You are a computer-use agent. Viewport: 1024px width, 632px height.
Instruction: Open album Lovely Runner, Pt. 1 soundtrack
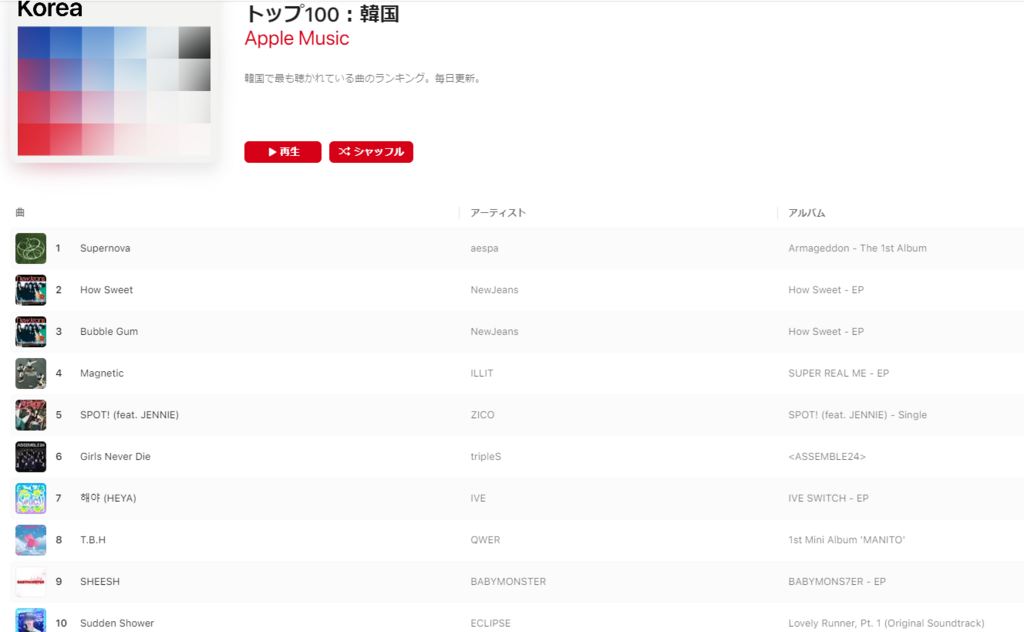[x=886, y=624]
